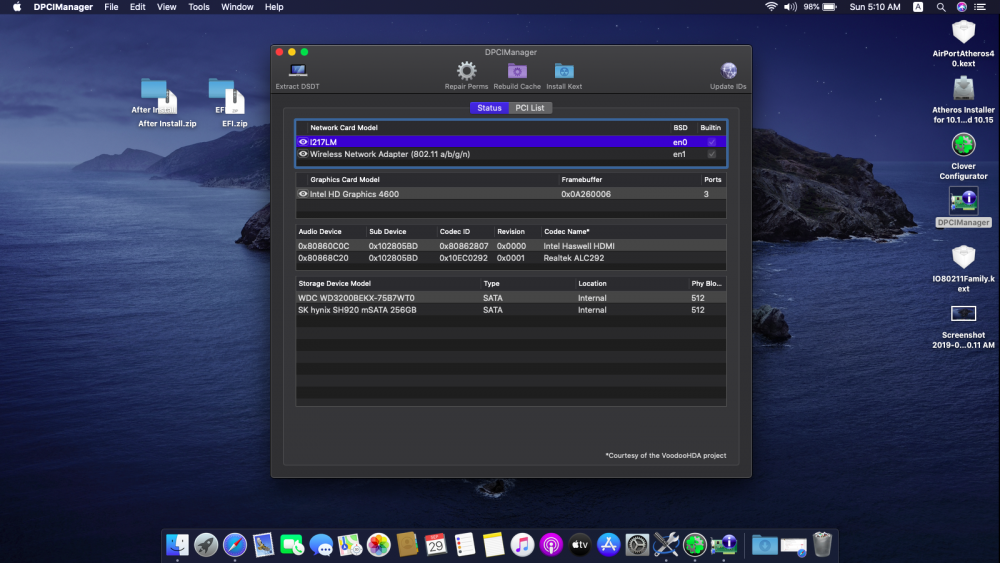
Task: Open Photos from the Dock
Action: point(378,545)
